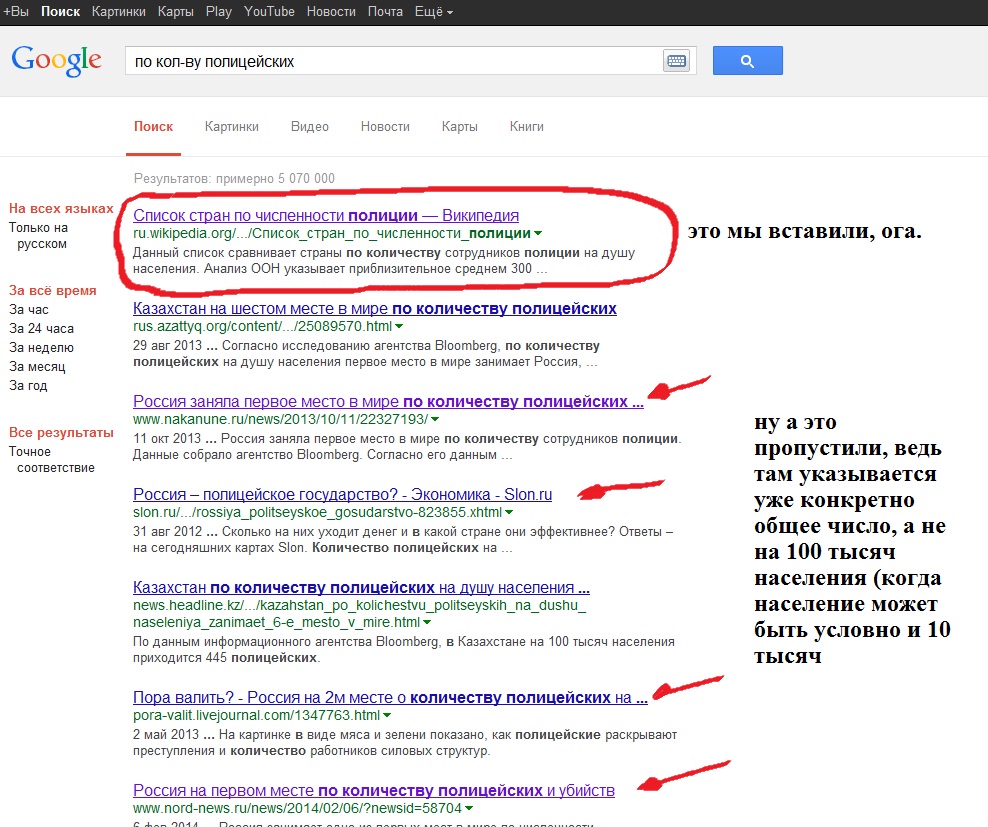Open Казахстан на шестом месте result
The image size is (988, 827).
coord(374,309)
